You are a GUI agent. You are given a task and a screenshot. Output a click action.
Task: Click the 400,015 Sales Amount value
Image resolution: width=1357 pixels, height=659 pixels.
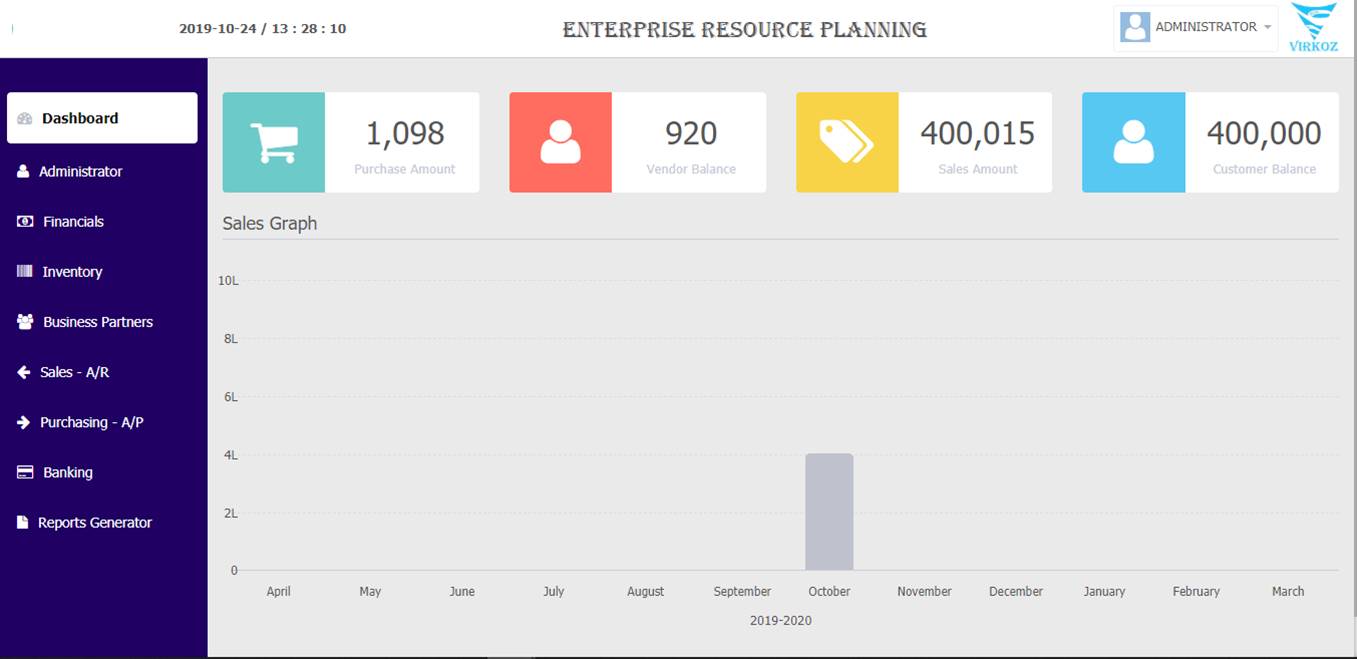click(x=977, y=133)
